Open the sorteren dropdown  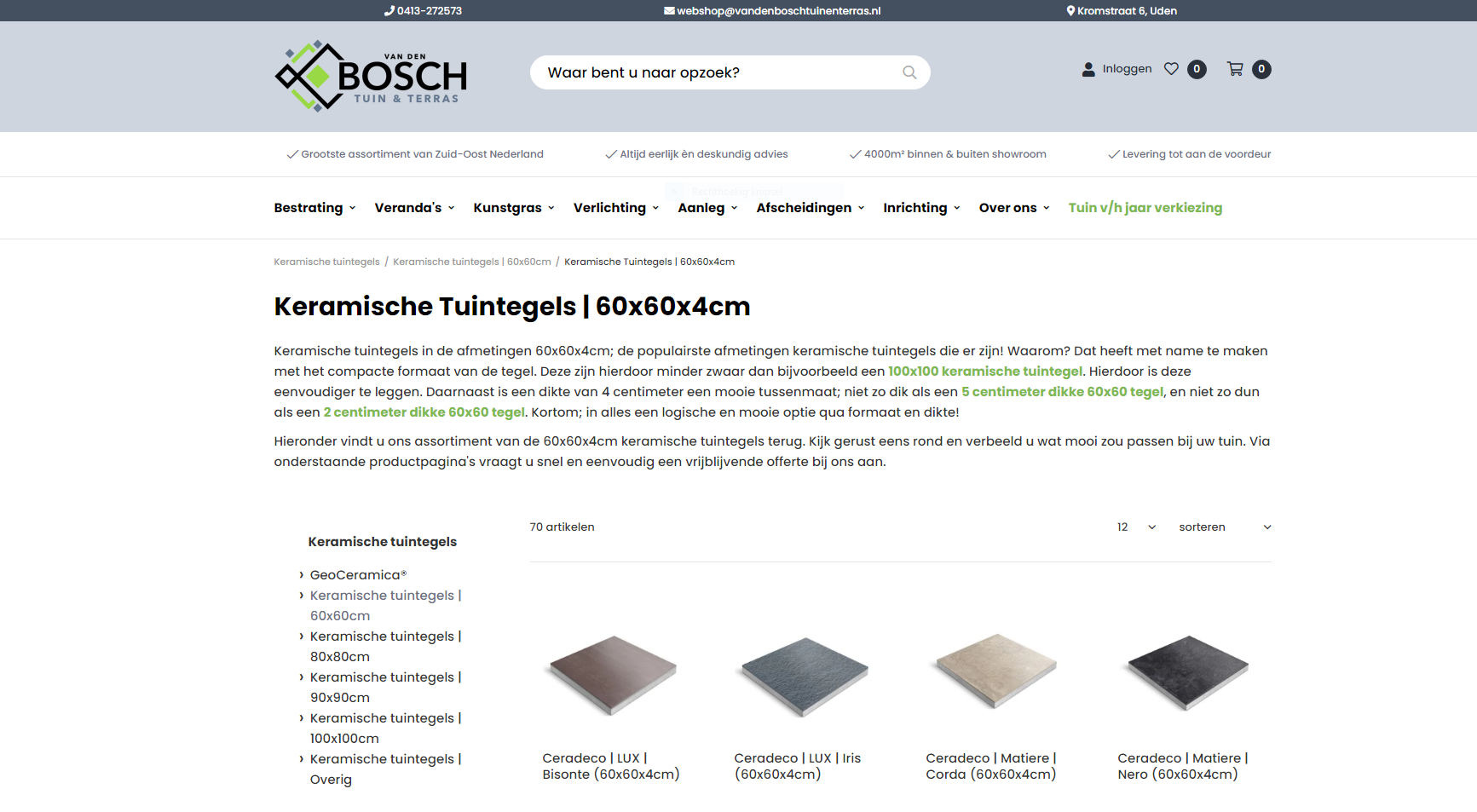1224,527
